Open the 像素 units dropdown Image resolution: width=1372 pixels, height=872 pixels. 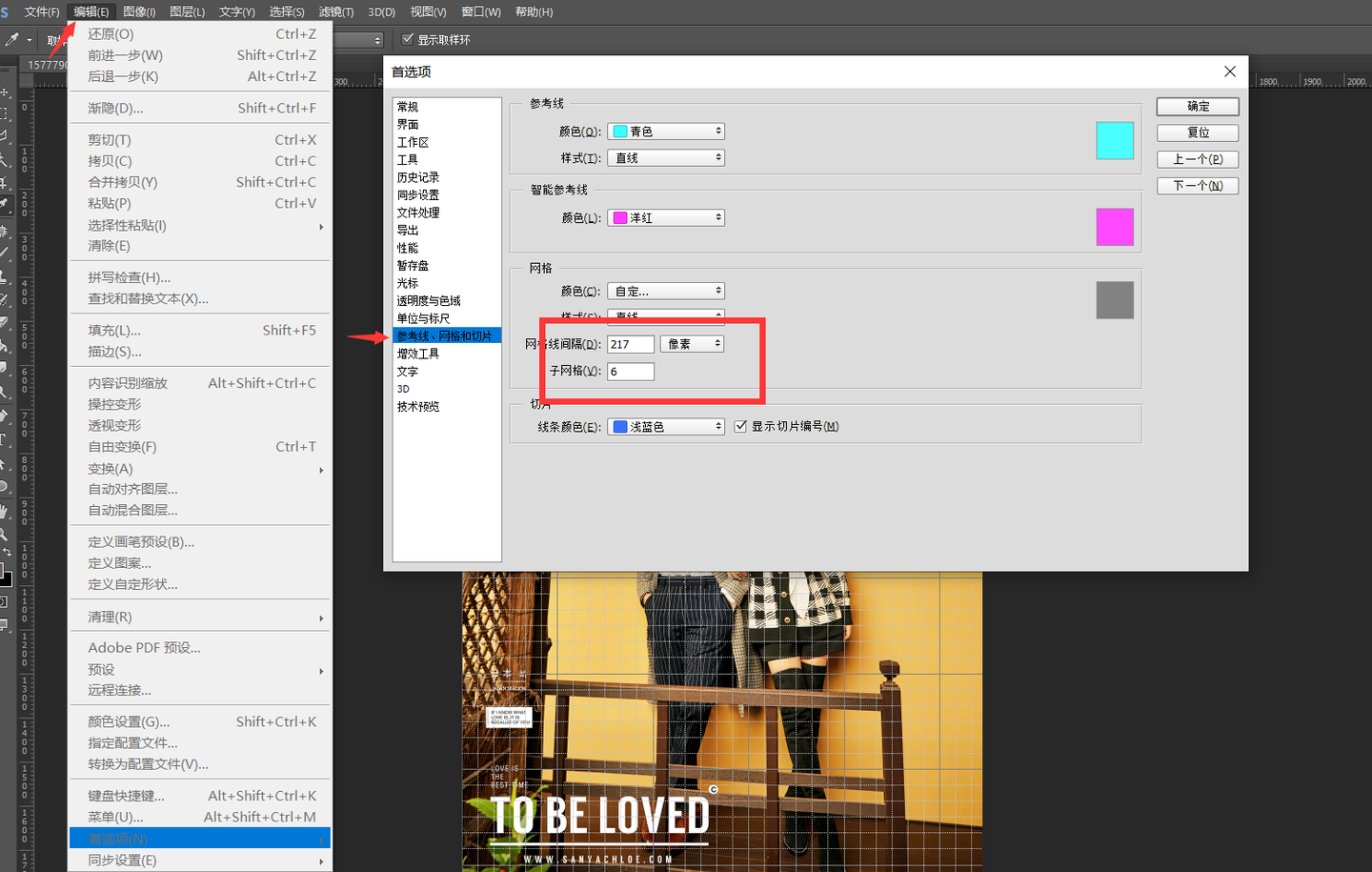pos(693,344)
